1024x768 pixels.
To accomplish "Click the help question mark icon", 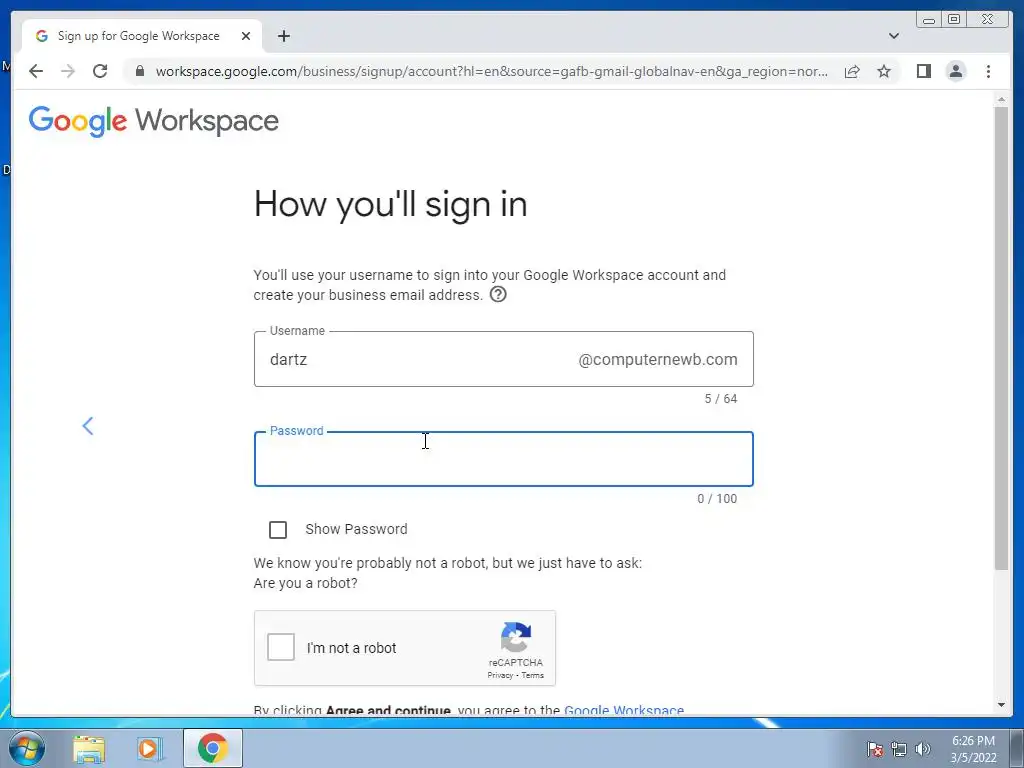I will 498,295.
